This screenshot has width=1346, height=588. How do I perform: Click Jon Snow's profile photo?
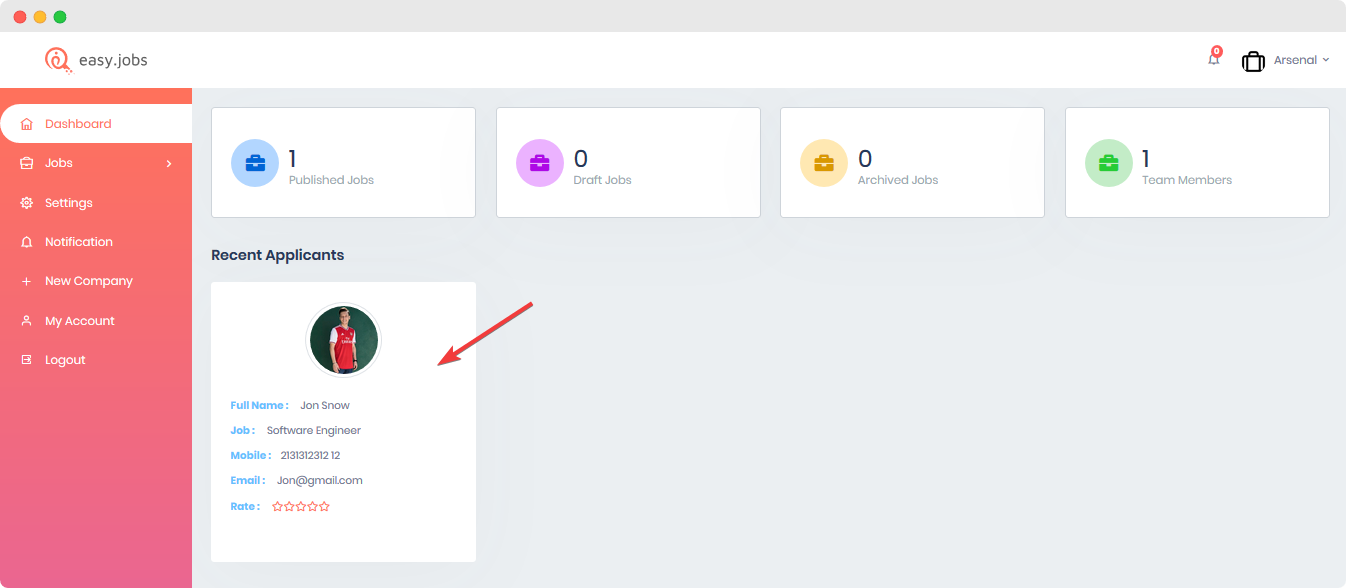coord(343,340)
